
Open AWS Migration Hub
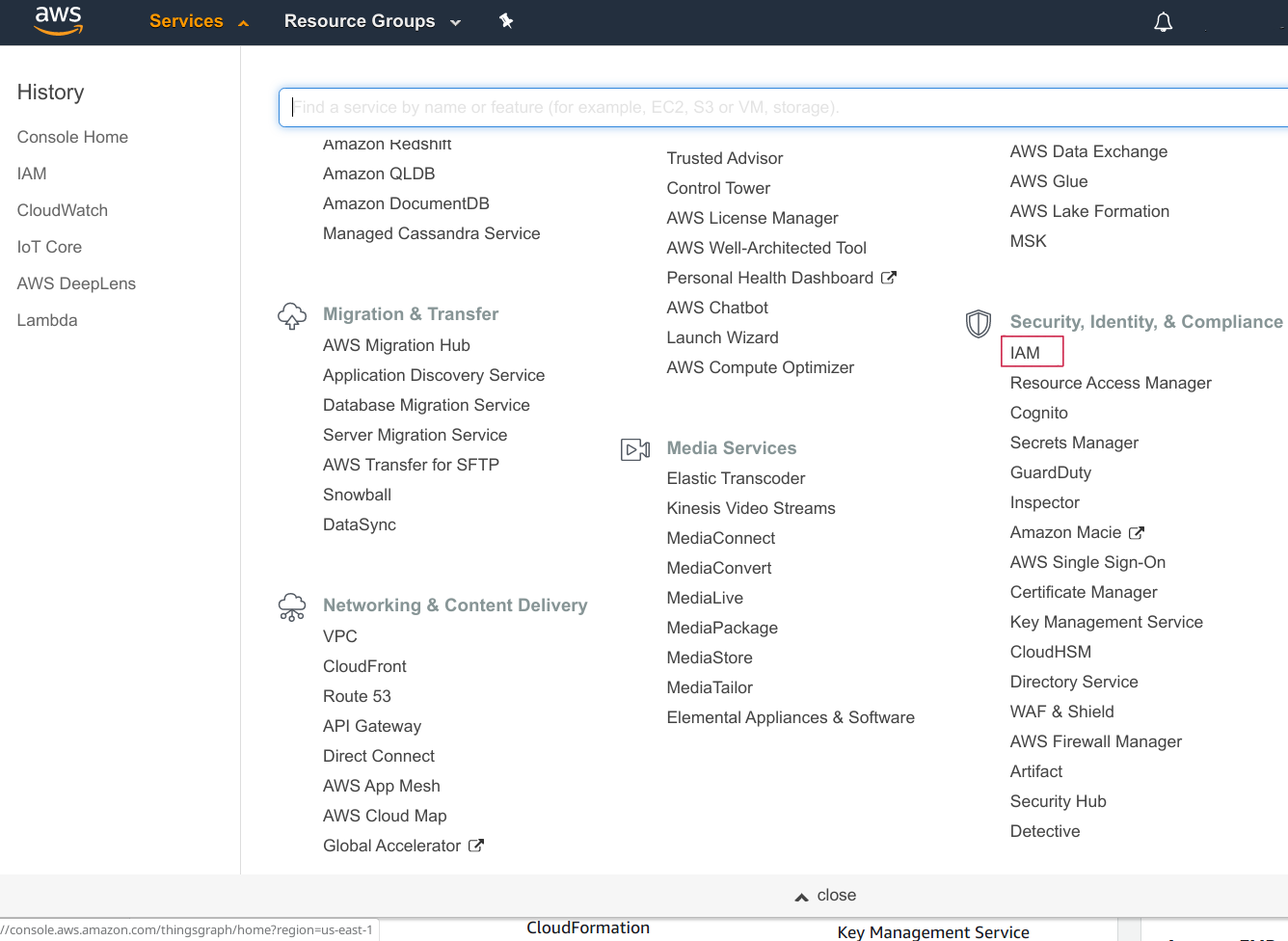[x=396, y=345]
